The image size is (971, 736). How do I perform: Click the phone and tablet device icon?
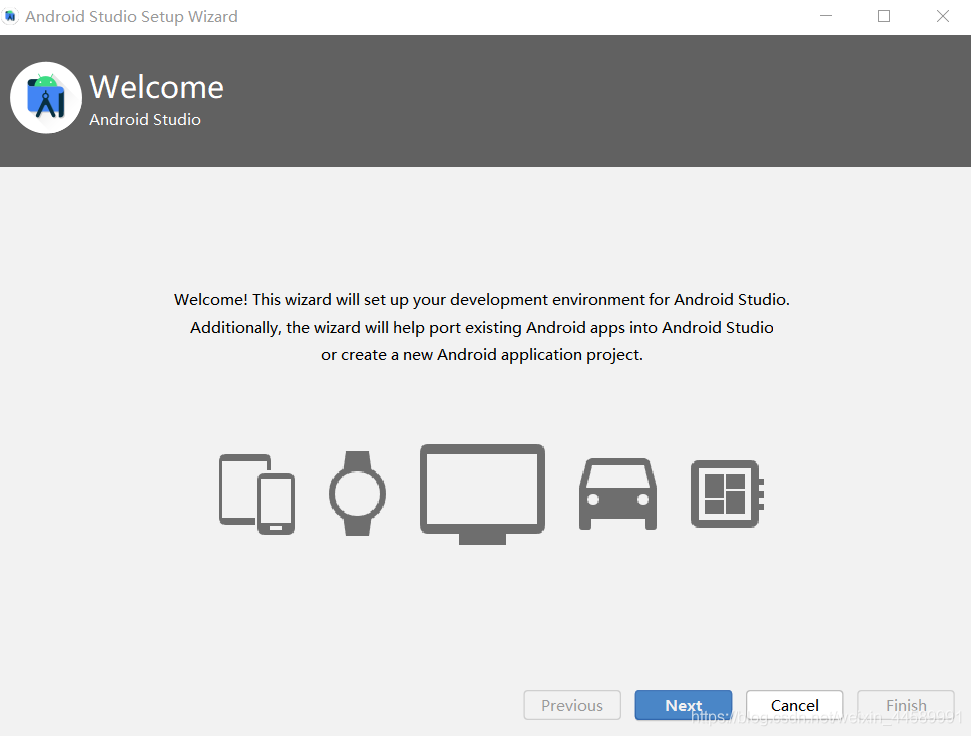pyautogui.click(x=257, y=494)
